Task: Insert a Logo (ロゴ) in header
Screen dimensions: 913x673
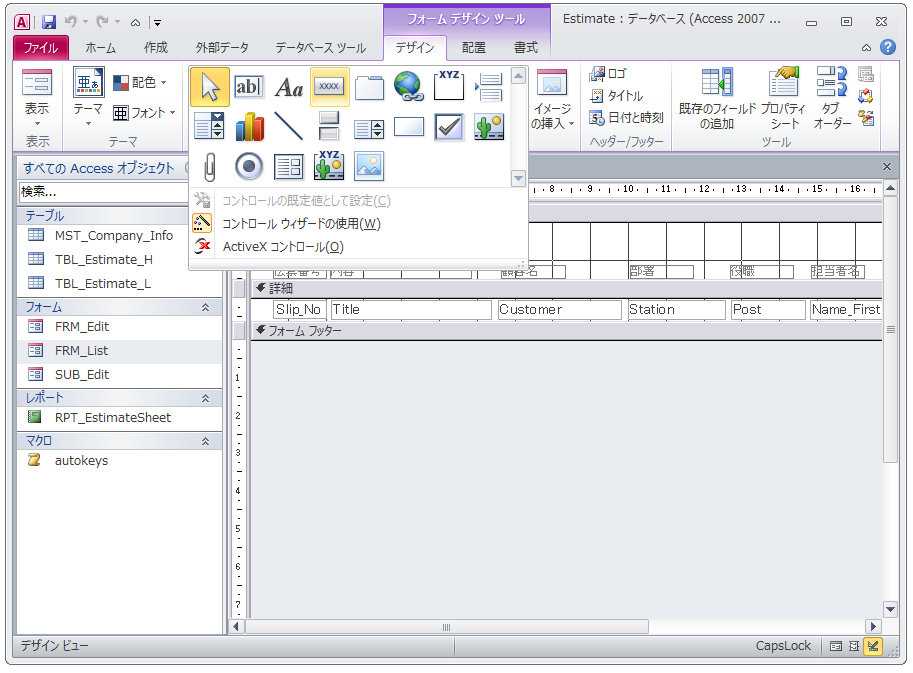Action: 608,74
